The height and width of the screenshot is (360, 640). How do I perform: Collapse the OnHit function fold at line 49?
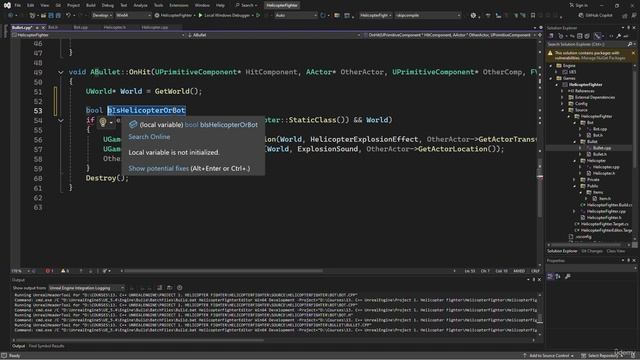click(x=60, y=72)
